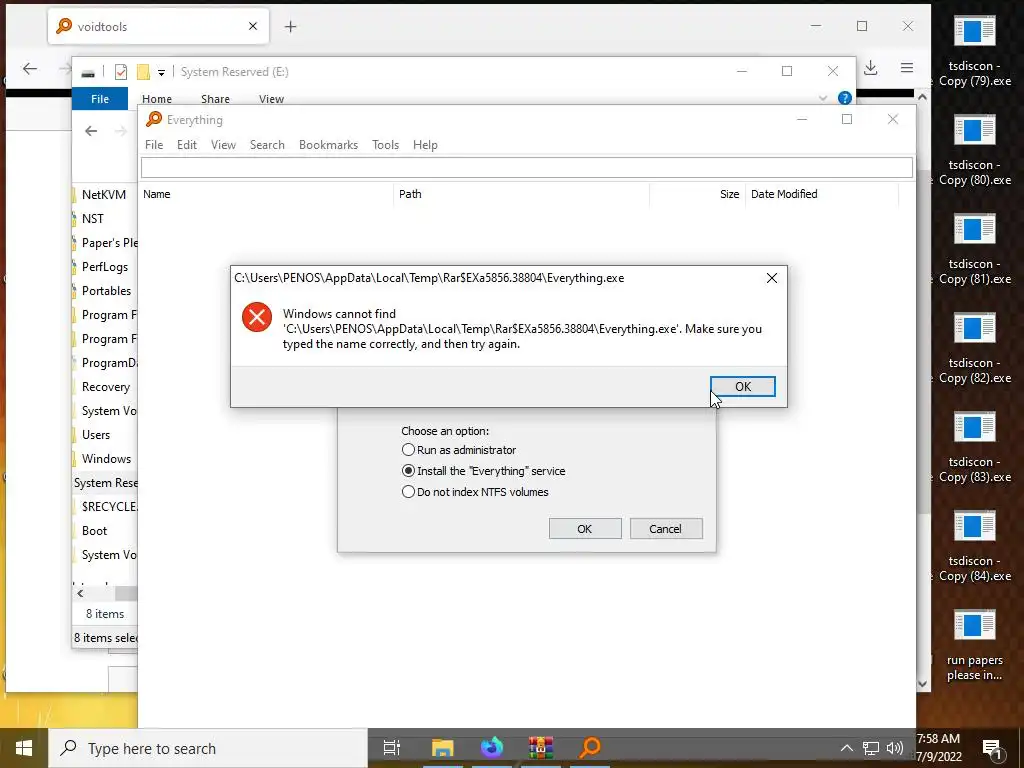Open browser downloads icon
The width and height of the screenshot is (1024, 768).
(x=871, y=68)
